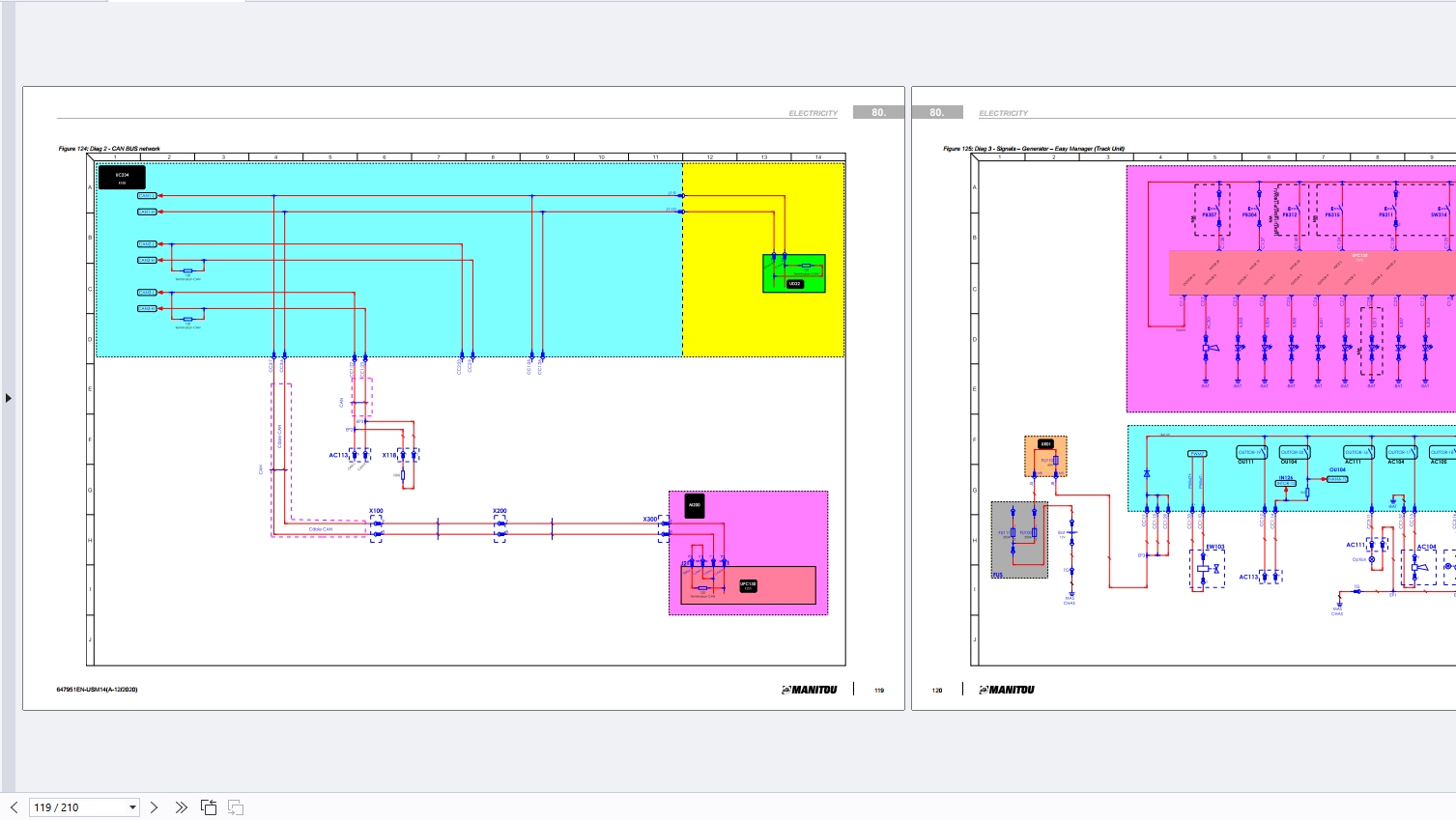
Task: Click the grey 80. tab on right page
Action: pos(936,112)
